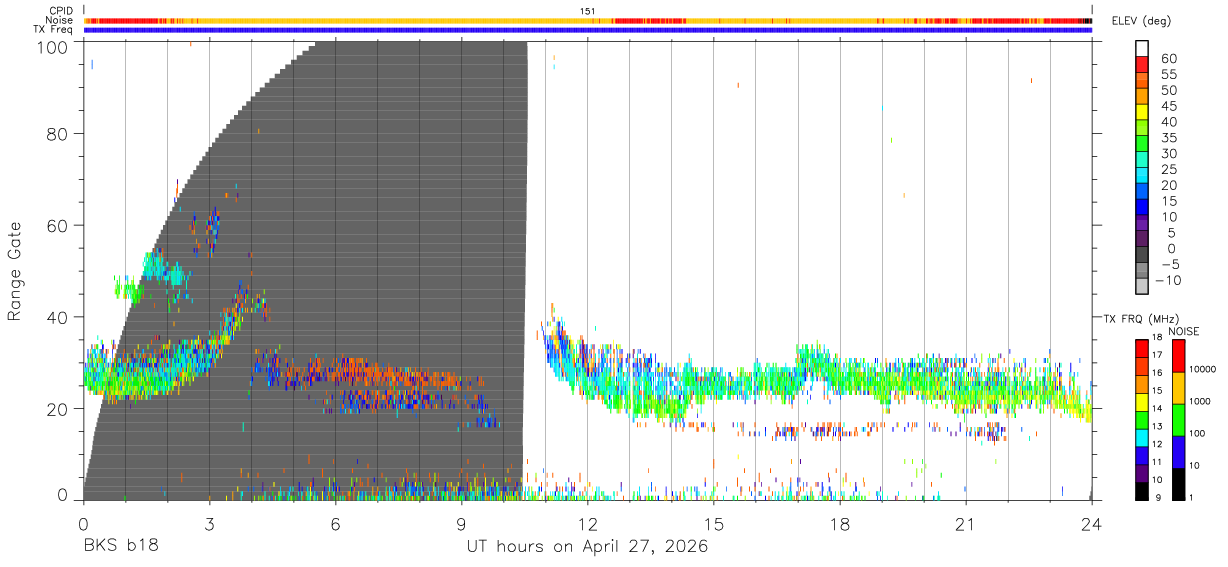This screenshot has width=1228, height=567.
Task: Click UT hours axis tick 24
Action: (x=1092, y=523)
